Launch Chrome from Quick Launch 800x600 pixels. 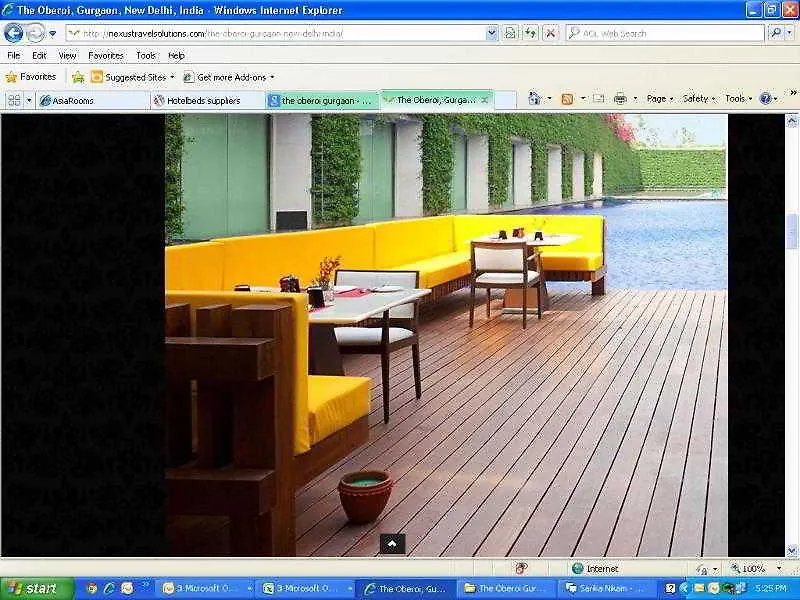92,589
